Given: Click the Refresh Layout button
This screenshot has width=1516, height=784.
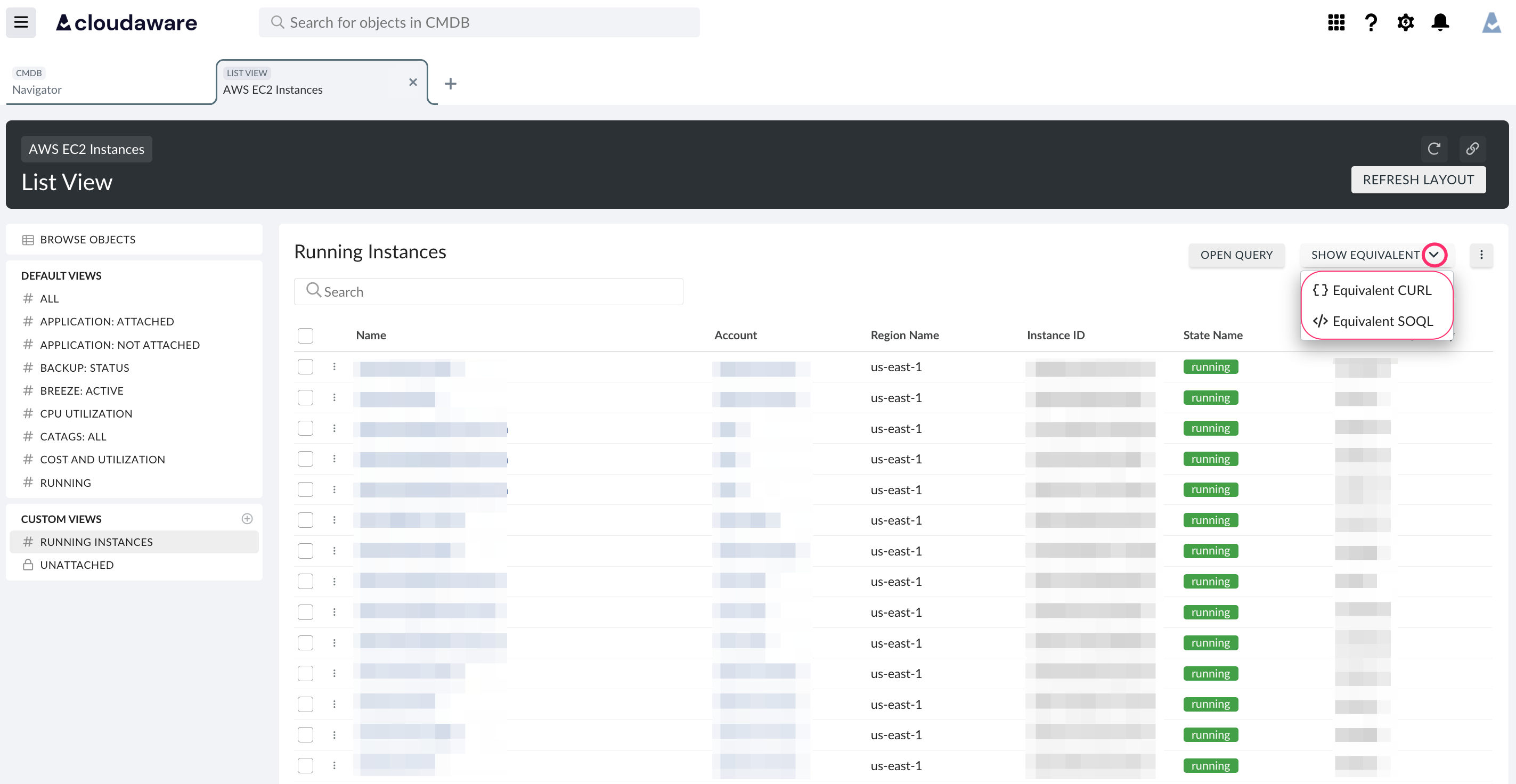Looking at the screenshot, I should coord(1419,179).
